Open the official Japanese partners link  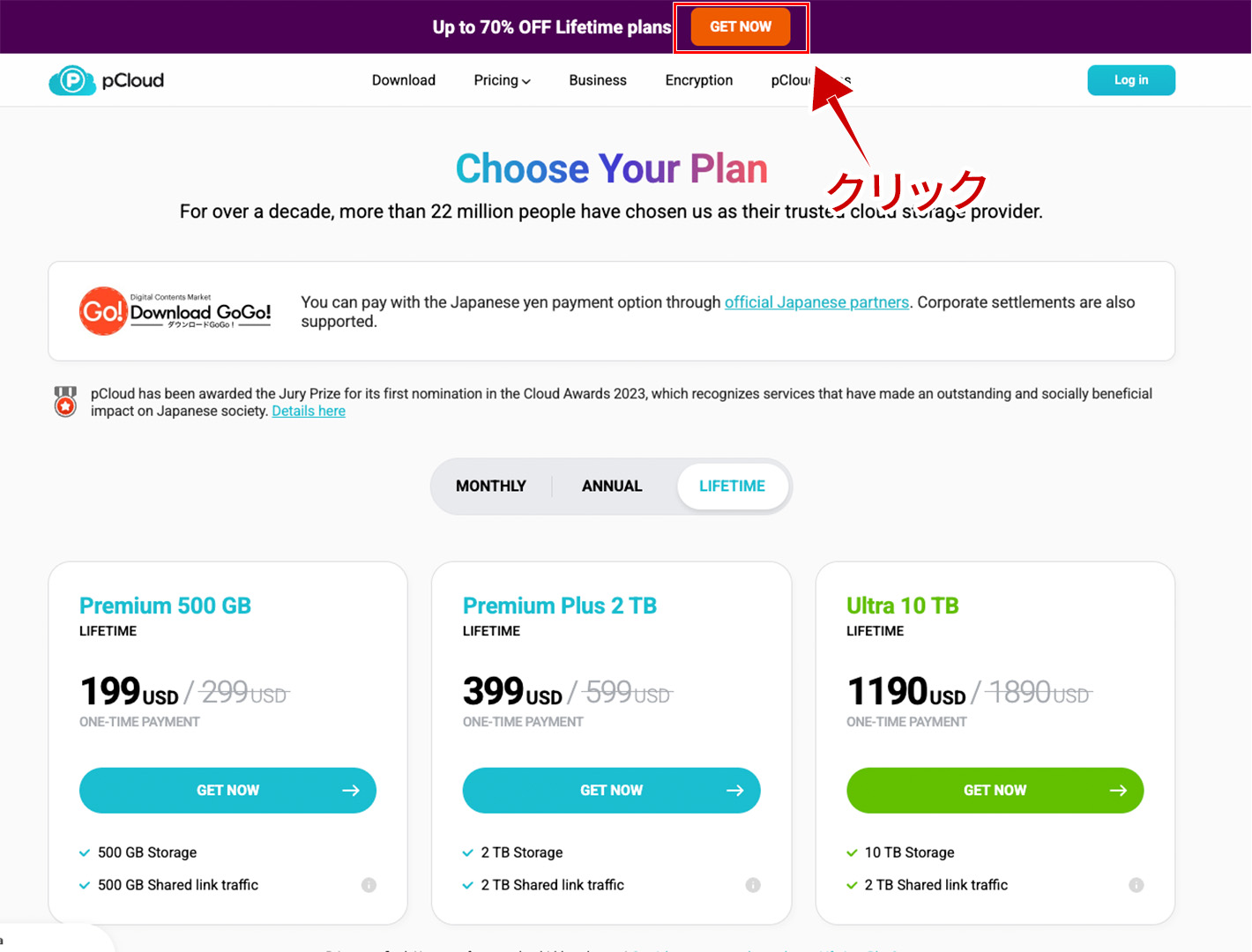tap(816, 302)
